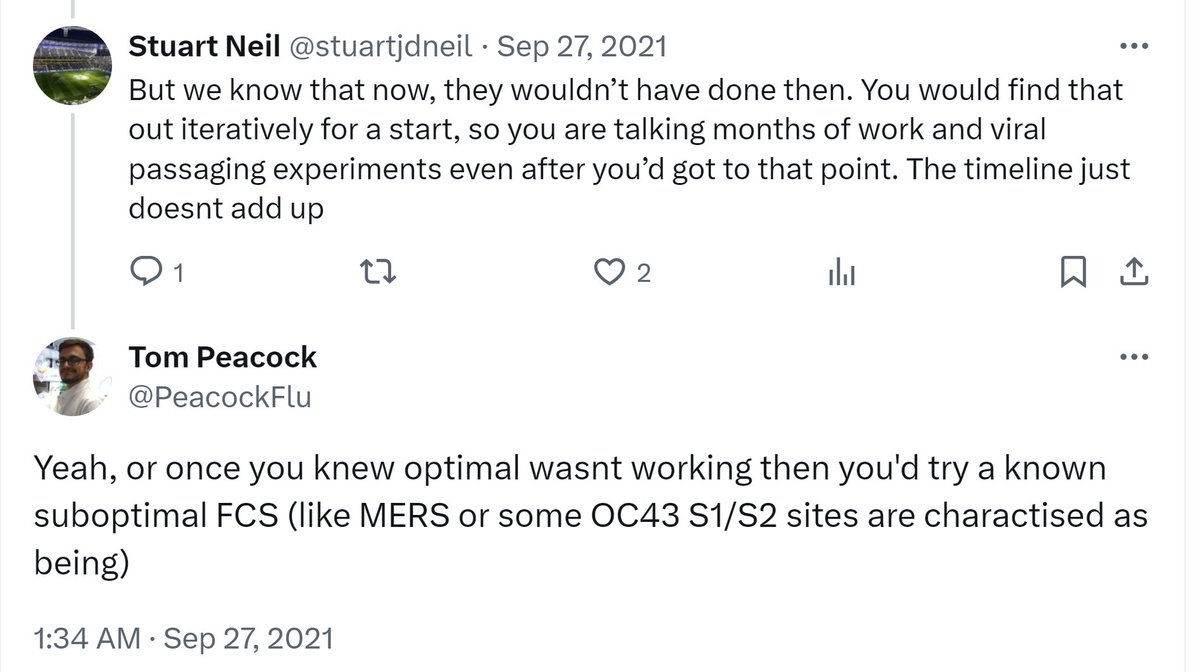Open the Sep 27, 2021 tweet date
The width and height of the screenshot is (1200, 672).
click(581, 47)
